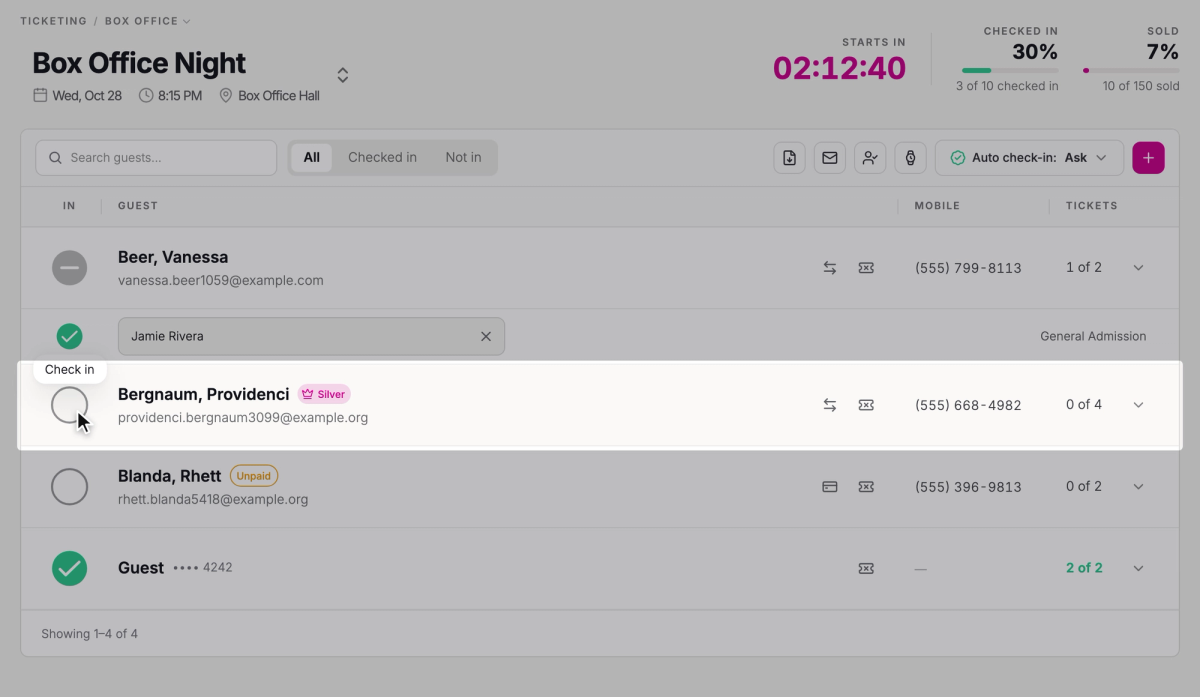Click the Unpaid badge on Rhett Blanda
This screenshot has width=1200, height=697.
coord(254,476)
